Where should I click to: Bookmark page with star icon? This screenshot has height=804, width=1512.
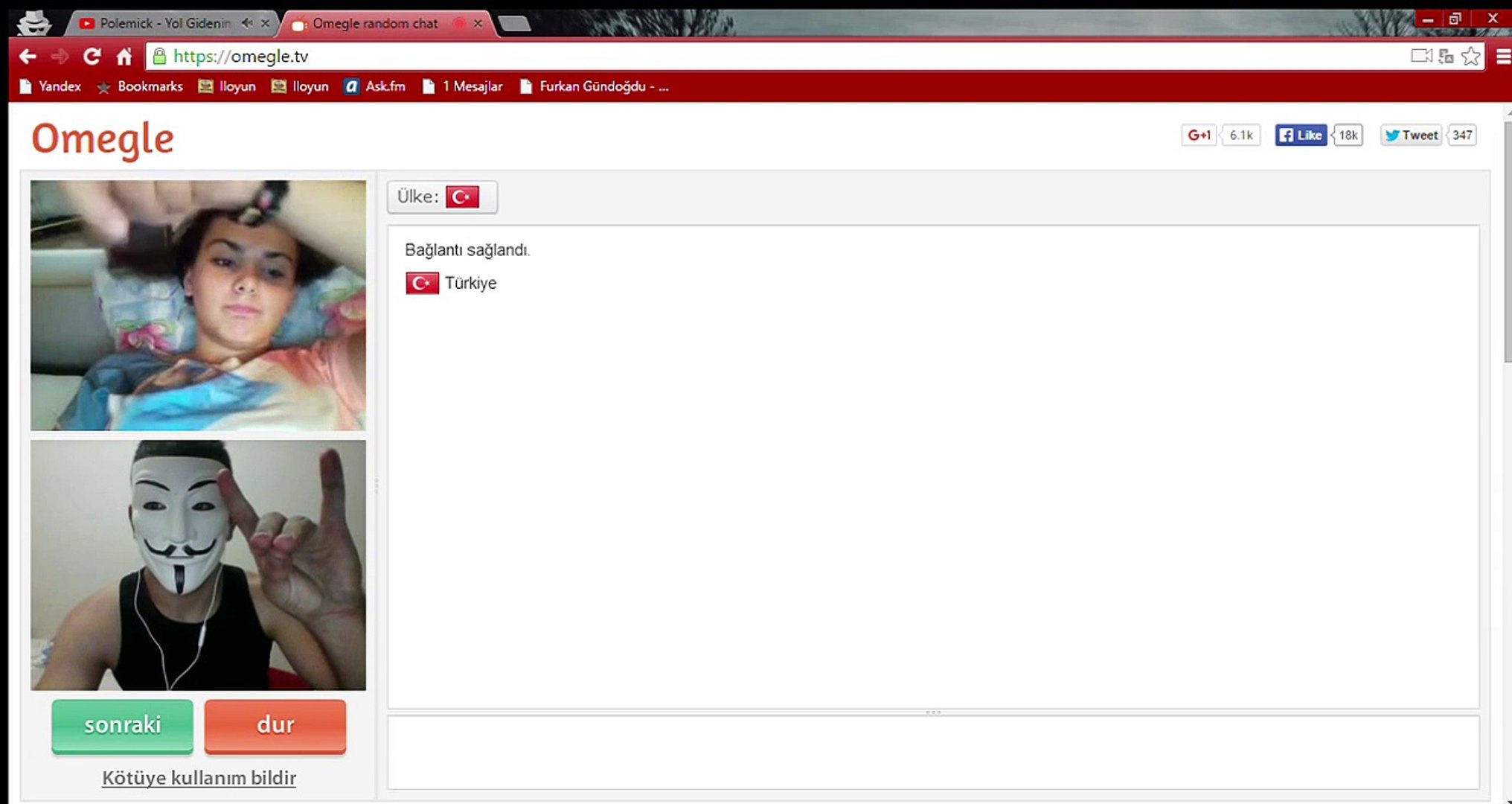1470,57
